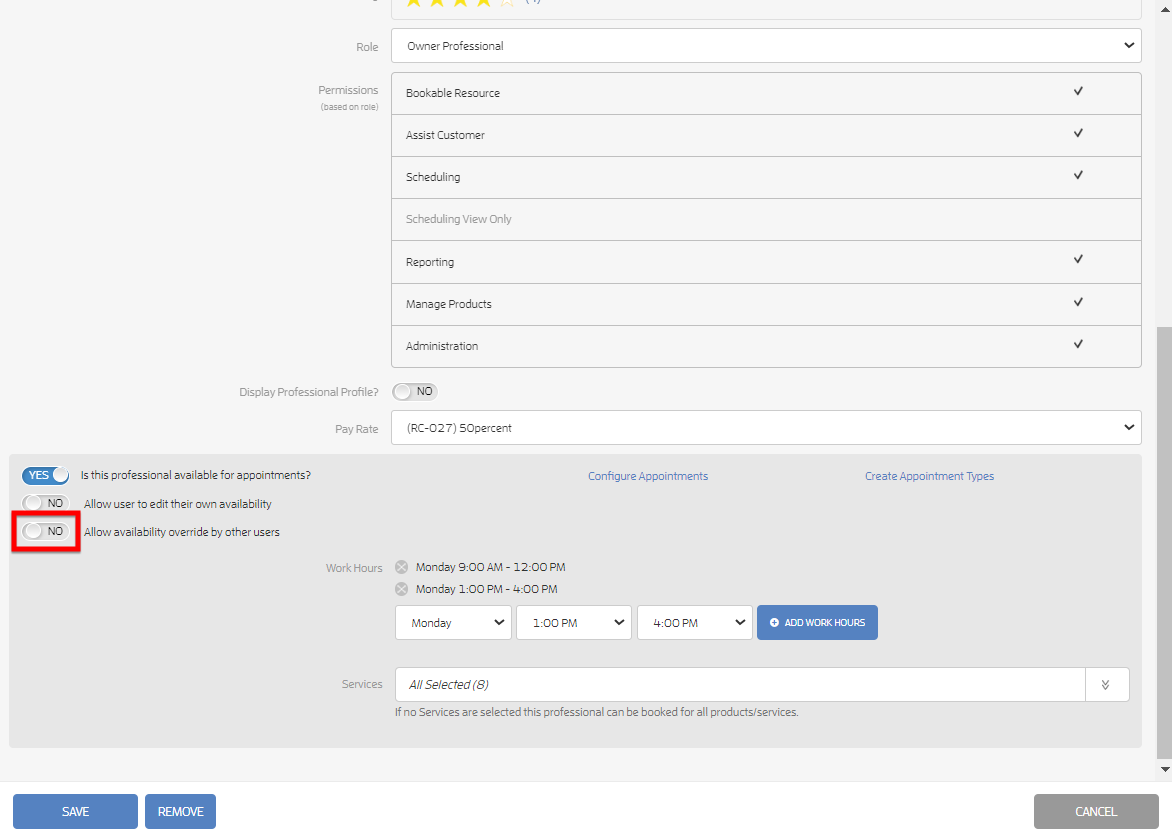Toggle Allow user to edit own availability
Image resolution: width=1172 pixels, height=840 pixels.
pos(46,503)
